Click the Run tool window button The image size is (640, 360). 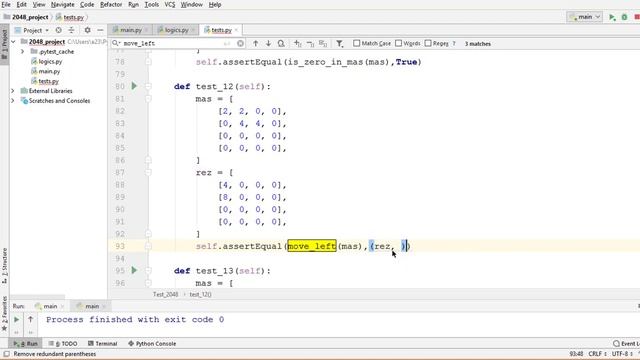click(x=25, y=344)
